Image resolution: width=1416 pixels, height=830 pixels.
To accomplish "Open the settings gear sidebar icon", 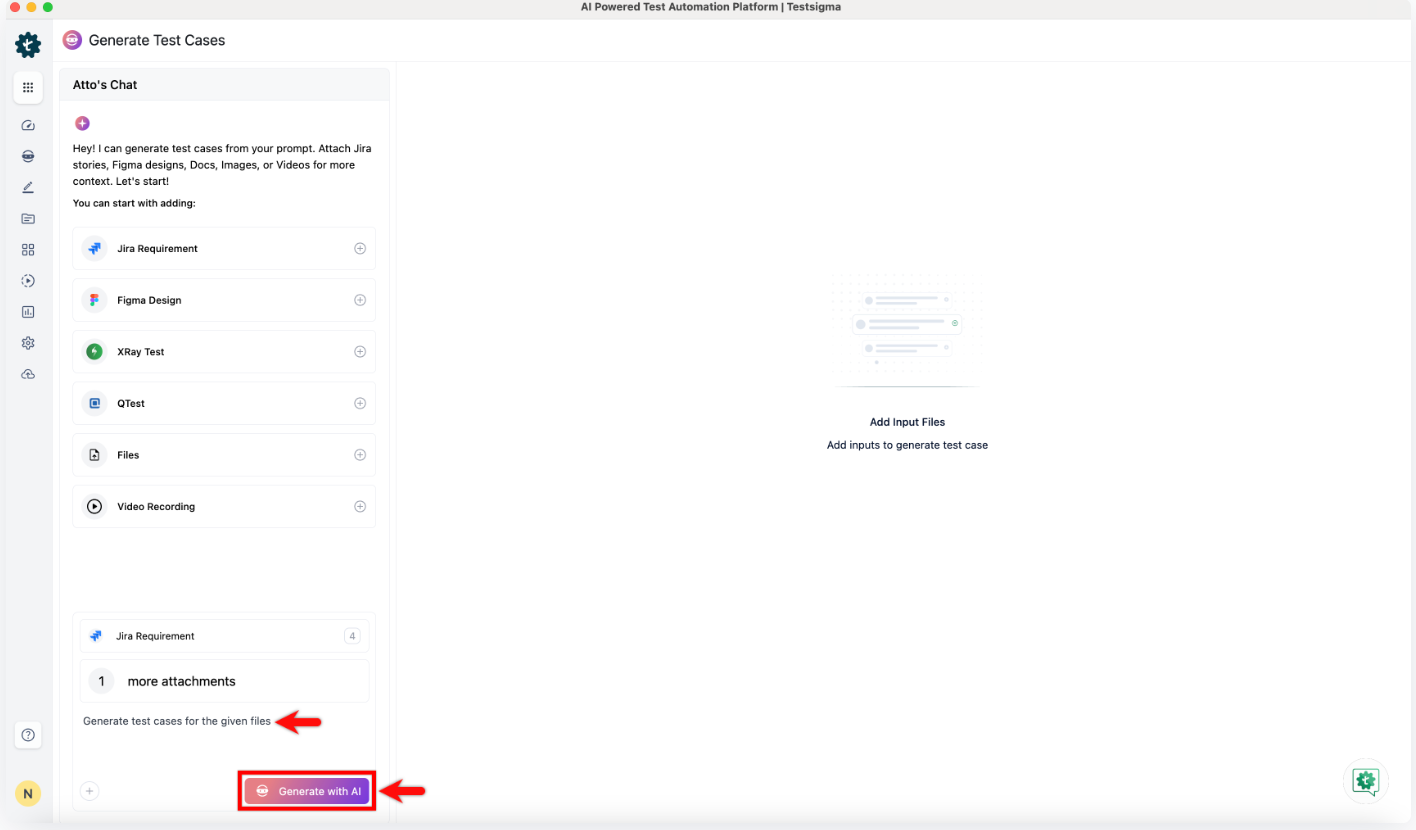I will [28, 343].
